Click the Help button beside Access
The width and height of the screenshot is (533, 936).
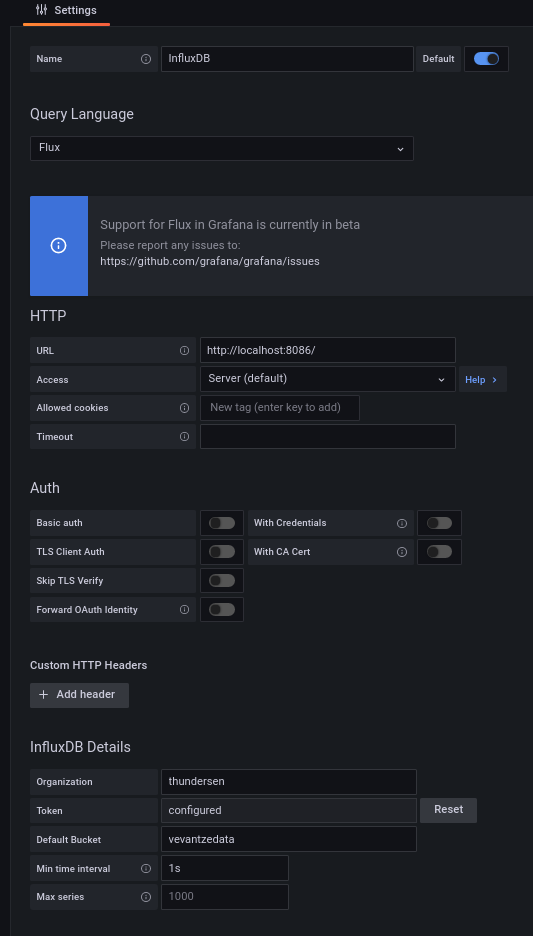(x=482, y=380)
